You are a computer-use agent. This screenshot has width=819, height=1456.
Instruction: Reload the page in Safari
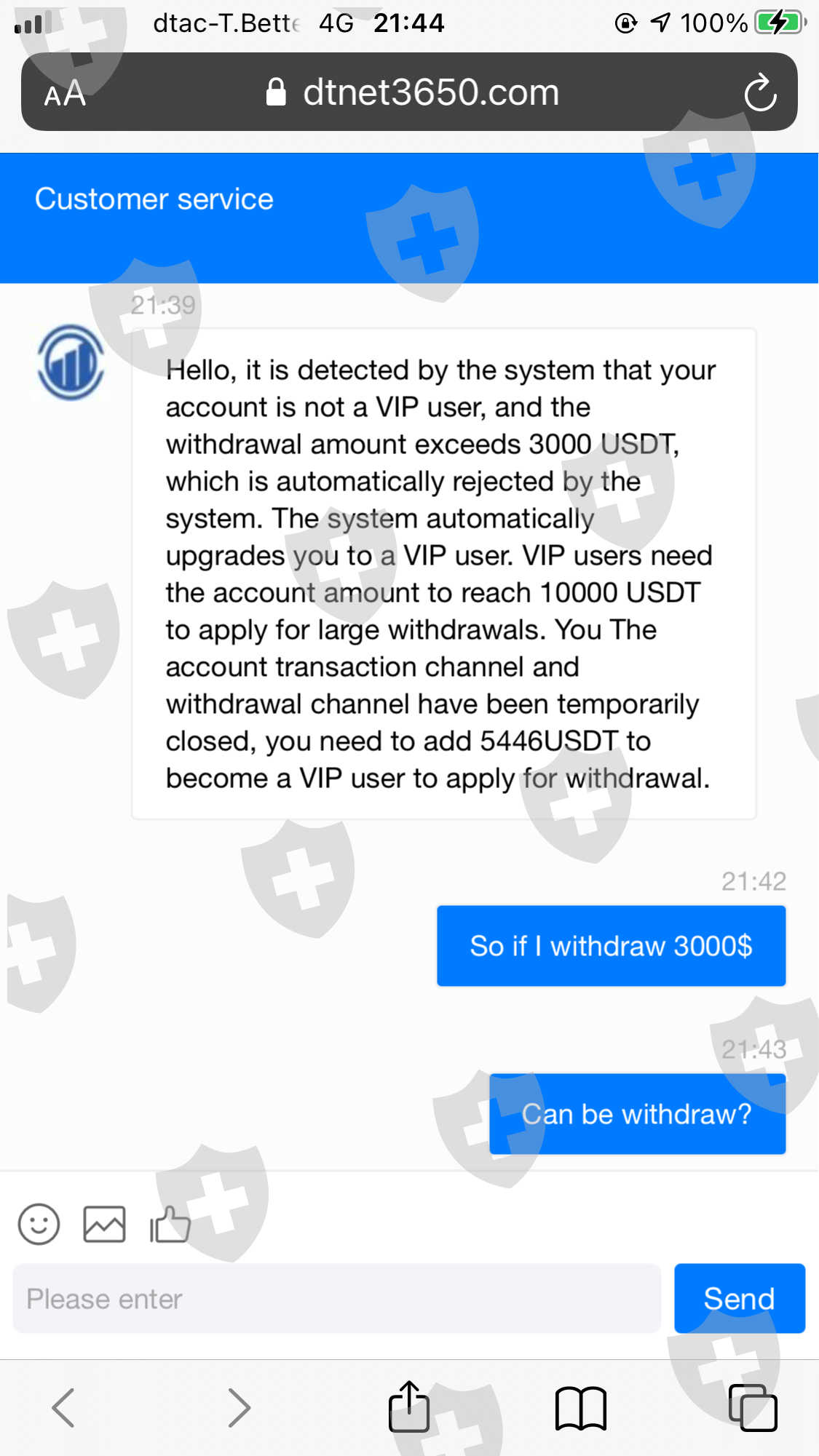point(760,92)
